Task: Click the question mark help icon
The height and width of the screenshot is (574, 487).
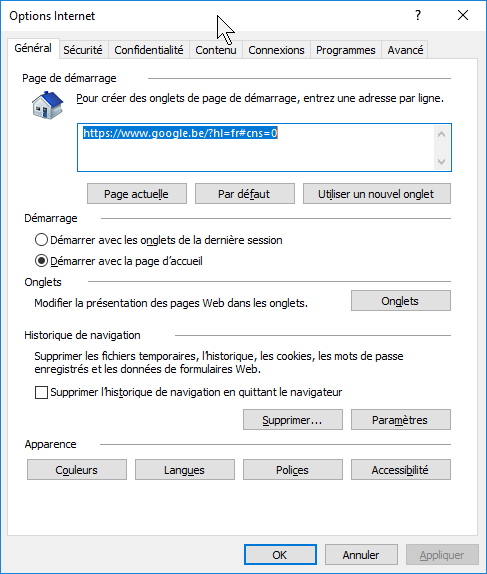Action: (418, 15)
